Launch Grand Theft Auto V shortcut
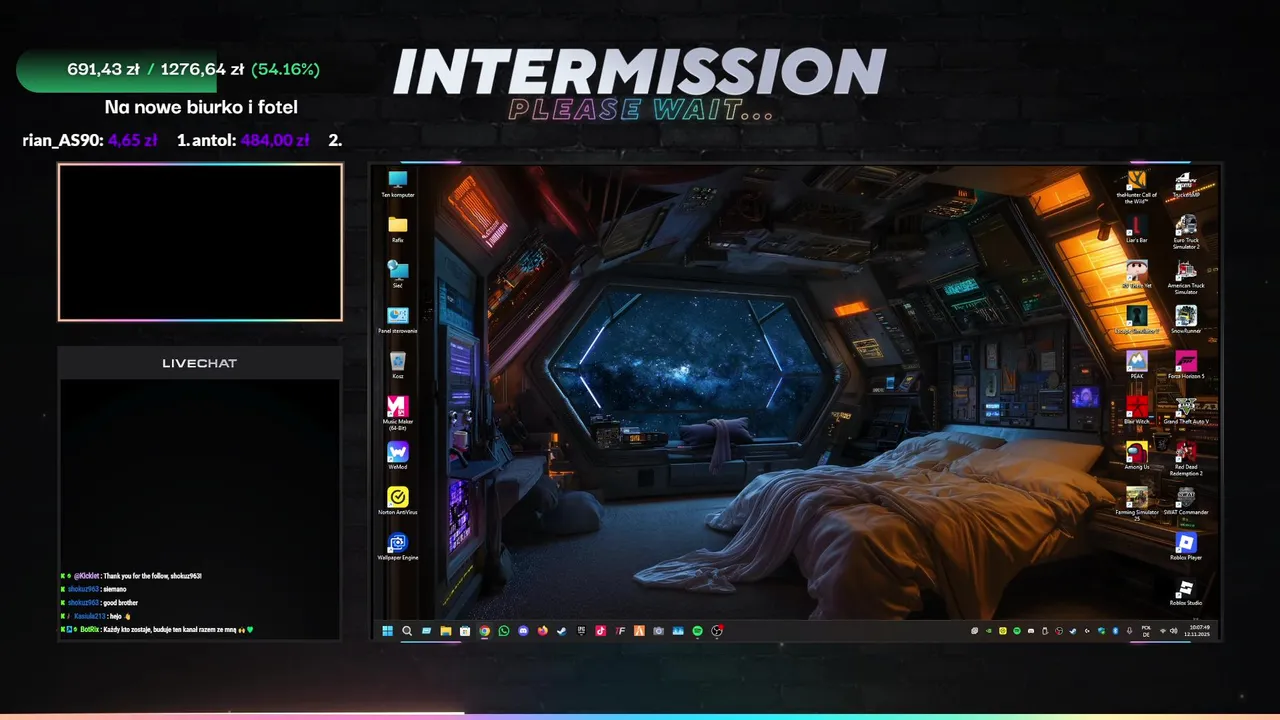 point(1185,410)
